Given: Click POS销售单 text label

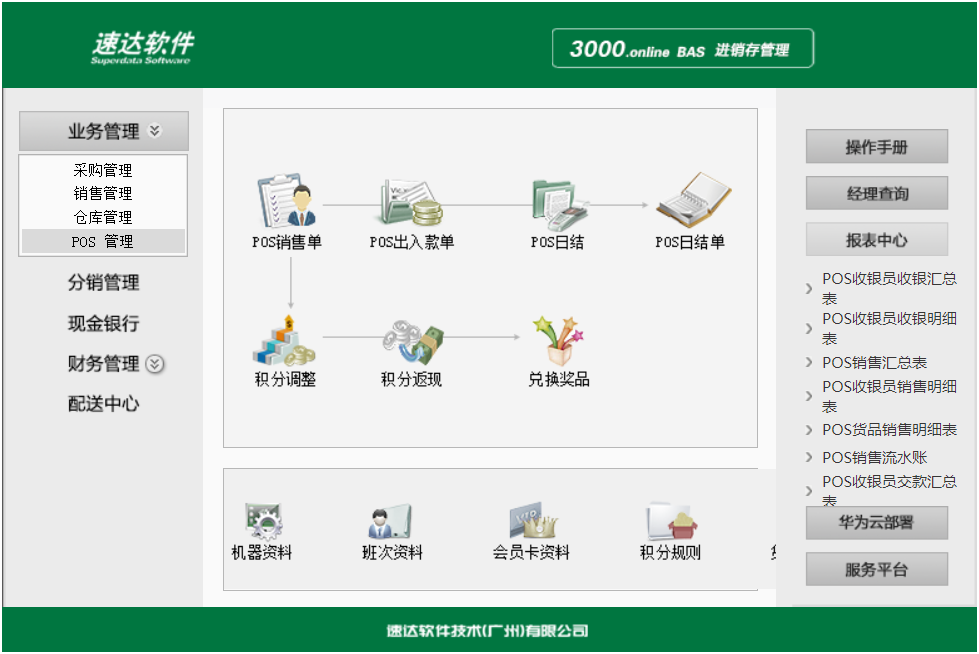Looking at the screenshot, I should 287,242.
